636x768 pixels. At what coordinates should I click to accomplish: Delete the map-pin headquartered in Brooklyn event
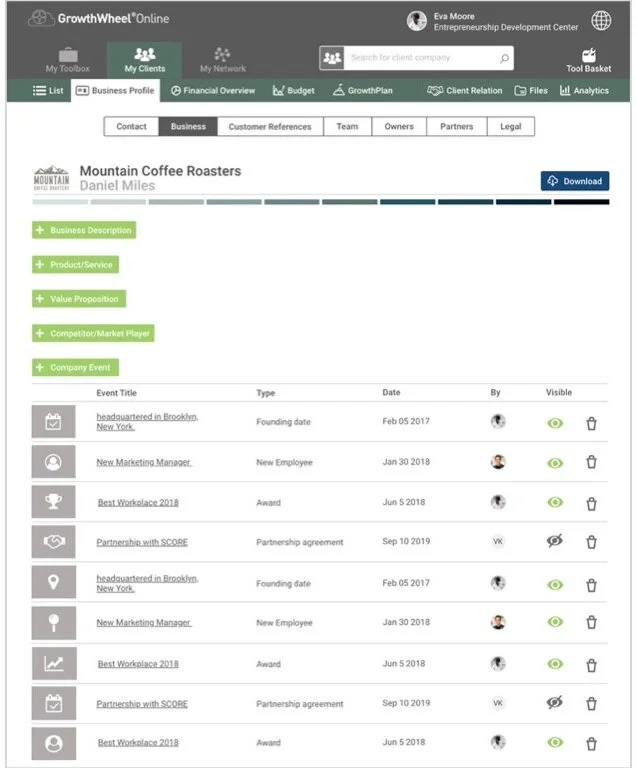591,585
